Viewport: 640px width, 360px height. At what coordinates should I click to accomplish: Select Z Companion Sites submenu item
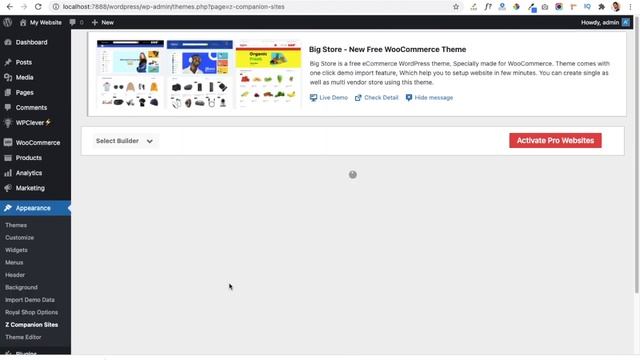click(31, 324)
